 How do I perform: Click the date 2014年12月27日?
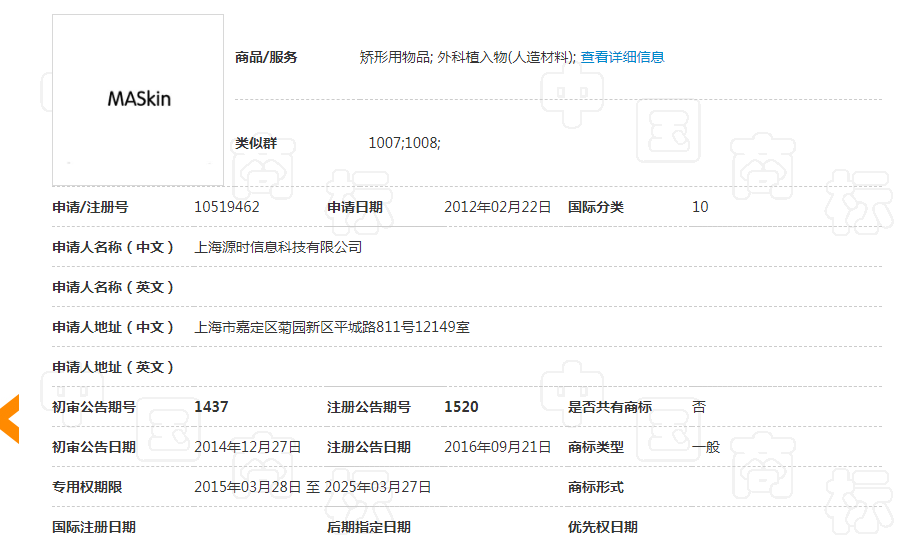pyautogui.click(x=247, y=447)
